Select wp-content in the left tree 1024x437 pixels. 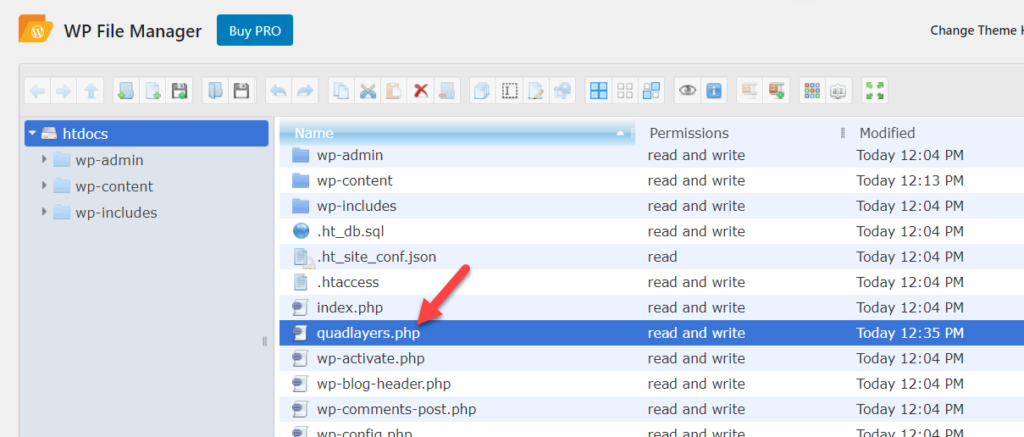coord(114,186)
